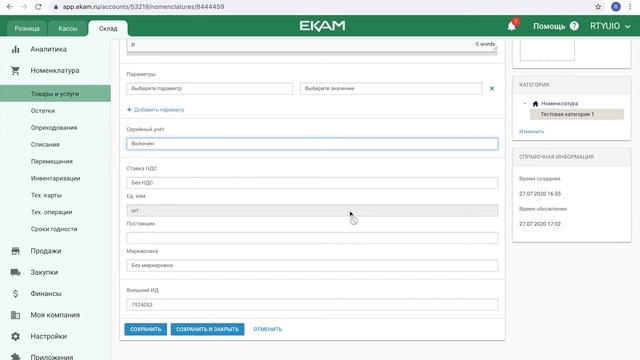
Task: Select the Склад tab
Action: pos(108,28)
